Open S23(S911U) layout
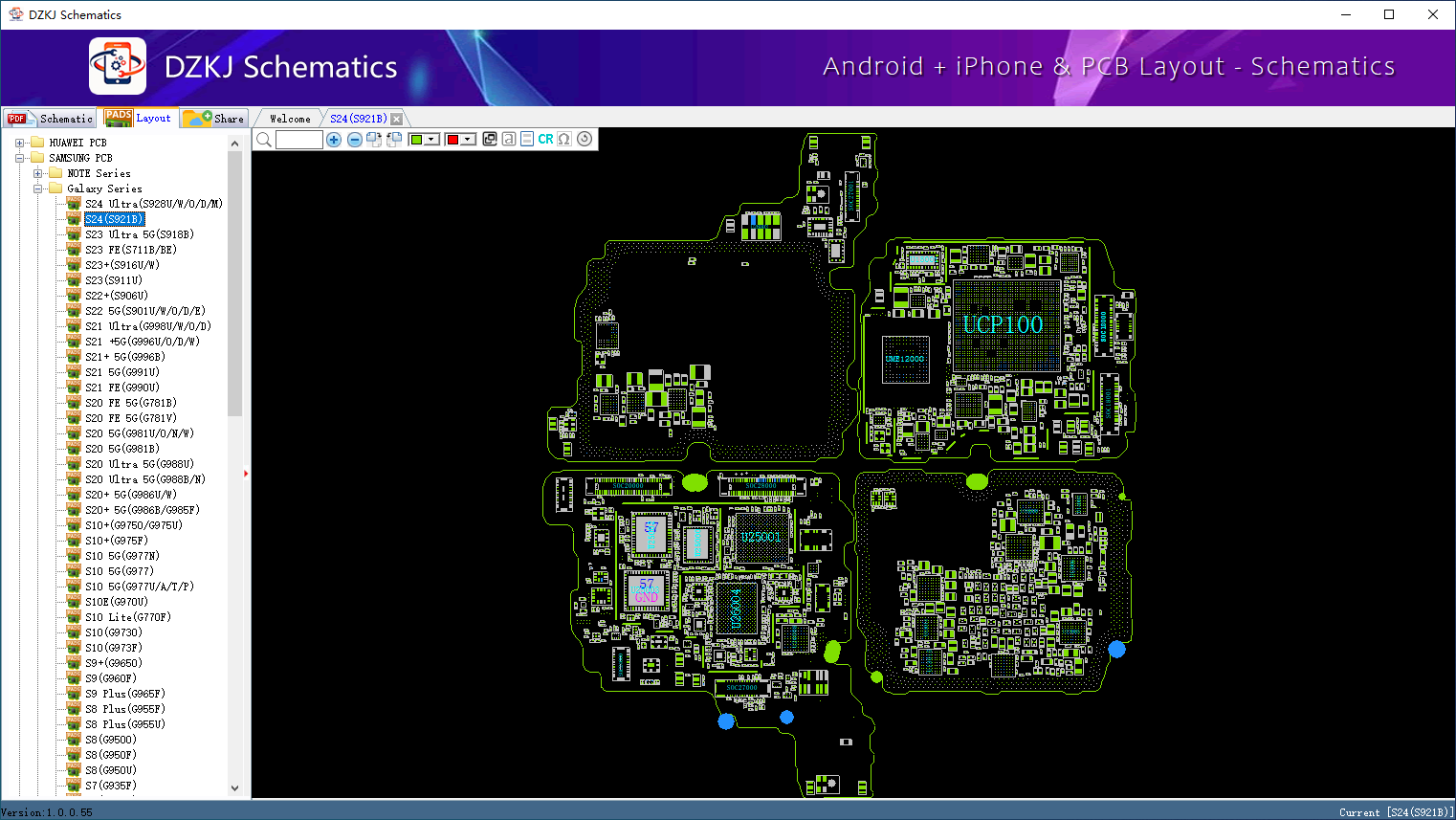This screenshot has width=1456, height=820. tap(114, 280)
